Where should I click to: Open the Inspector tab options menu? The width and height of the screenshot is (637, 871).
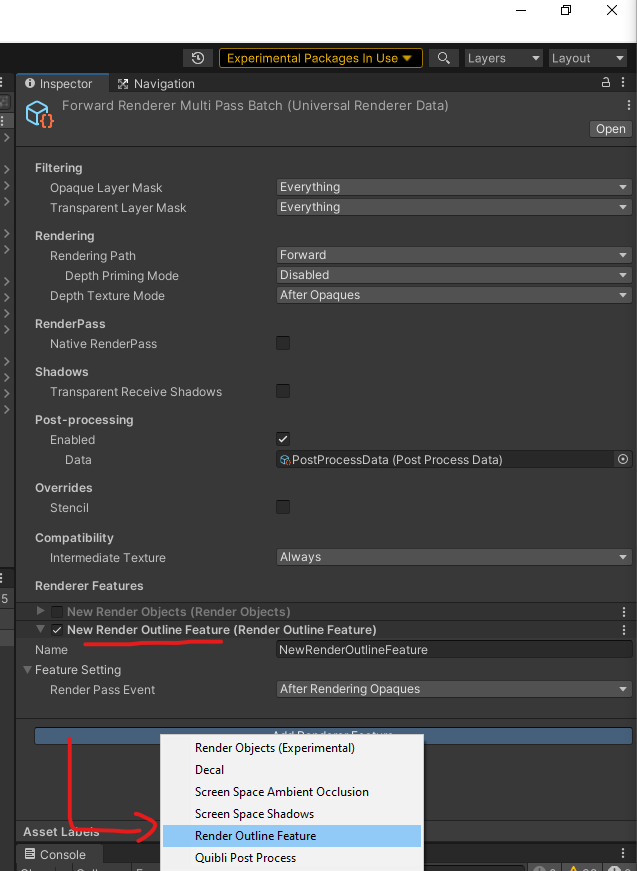(x=624, y=83)
